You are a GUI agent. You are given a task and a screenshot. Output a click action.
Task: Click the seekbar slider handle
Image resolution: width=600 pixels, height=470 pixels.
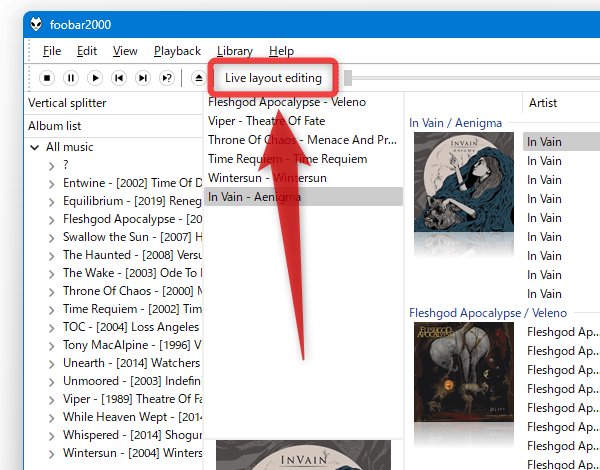[x=348, y=78]
